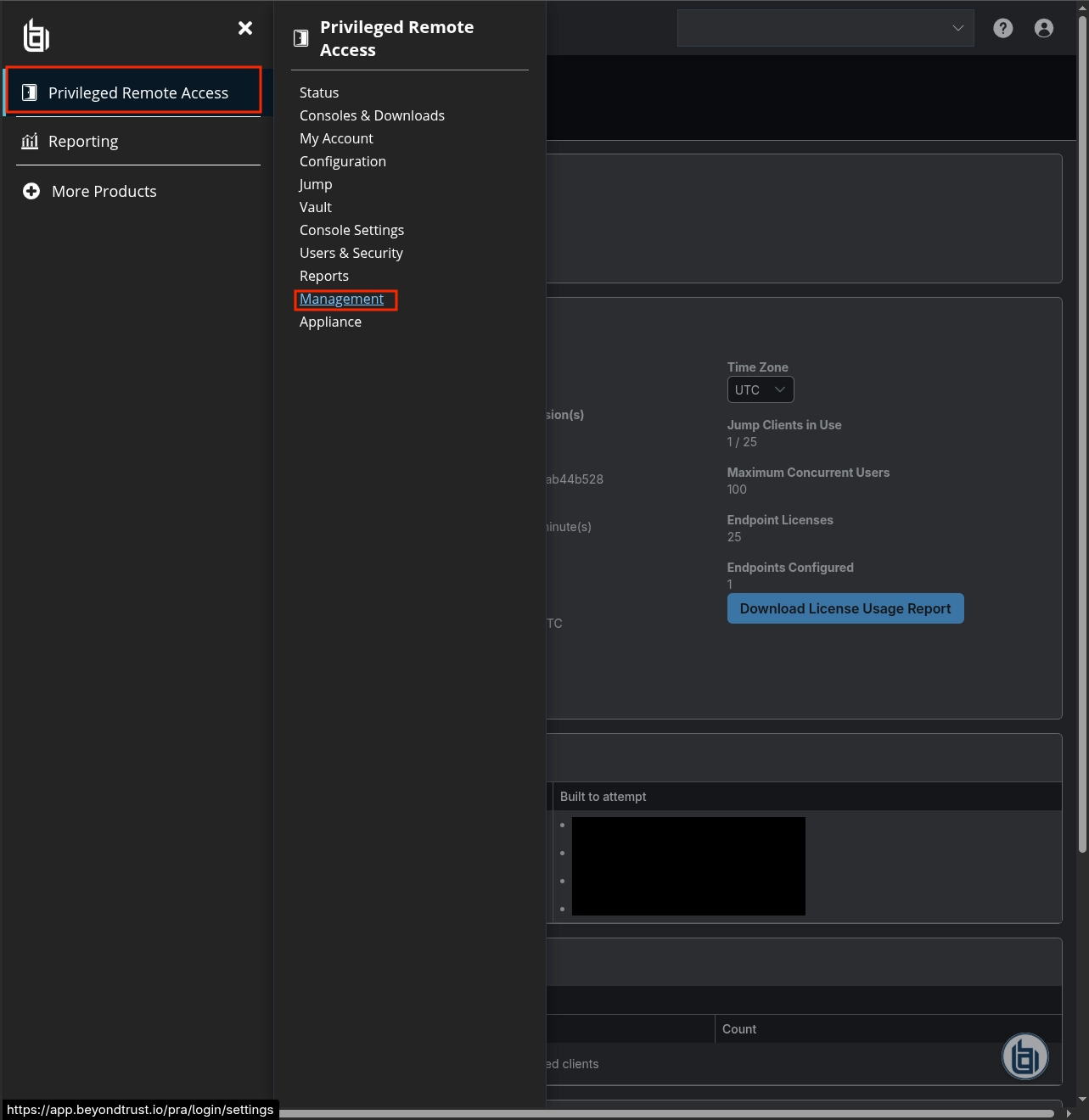Open the user account profile icon
The width and height of the screenshot is (1089, 1120).
tap(1043, 29)
